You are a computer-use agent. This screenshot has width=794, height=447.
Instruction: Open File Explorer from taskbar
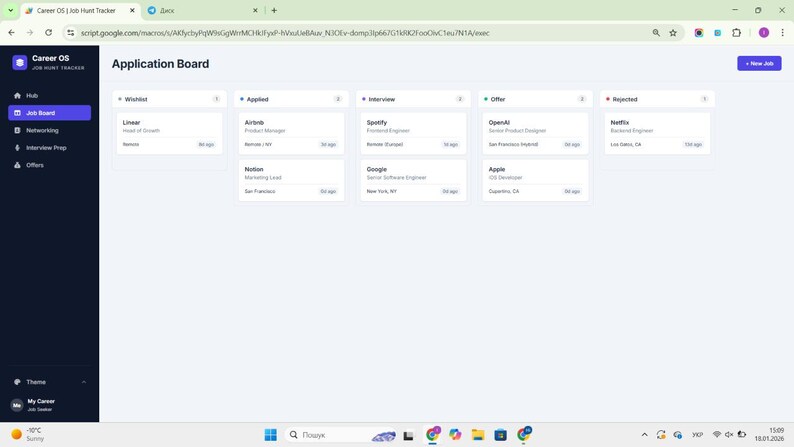click(478, 435)
